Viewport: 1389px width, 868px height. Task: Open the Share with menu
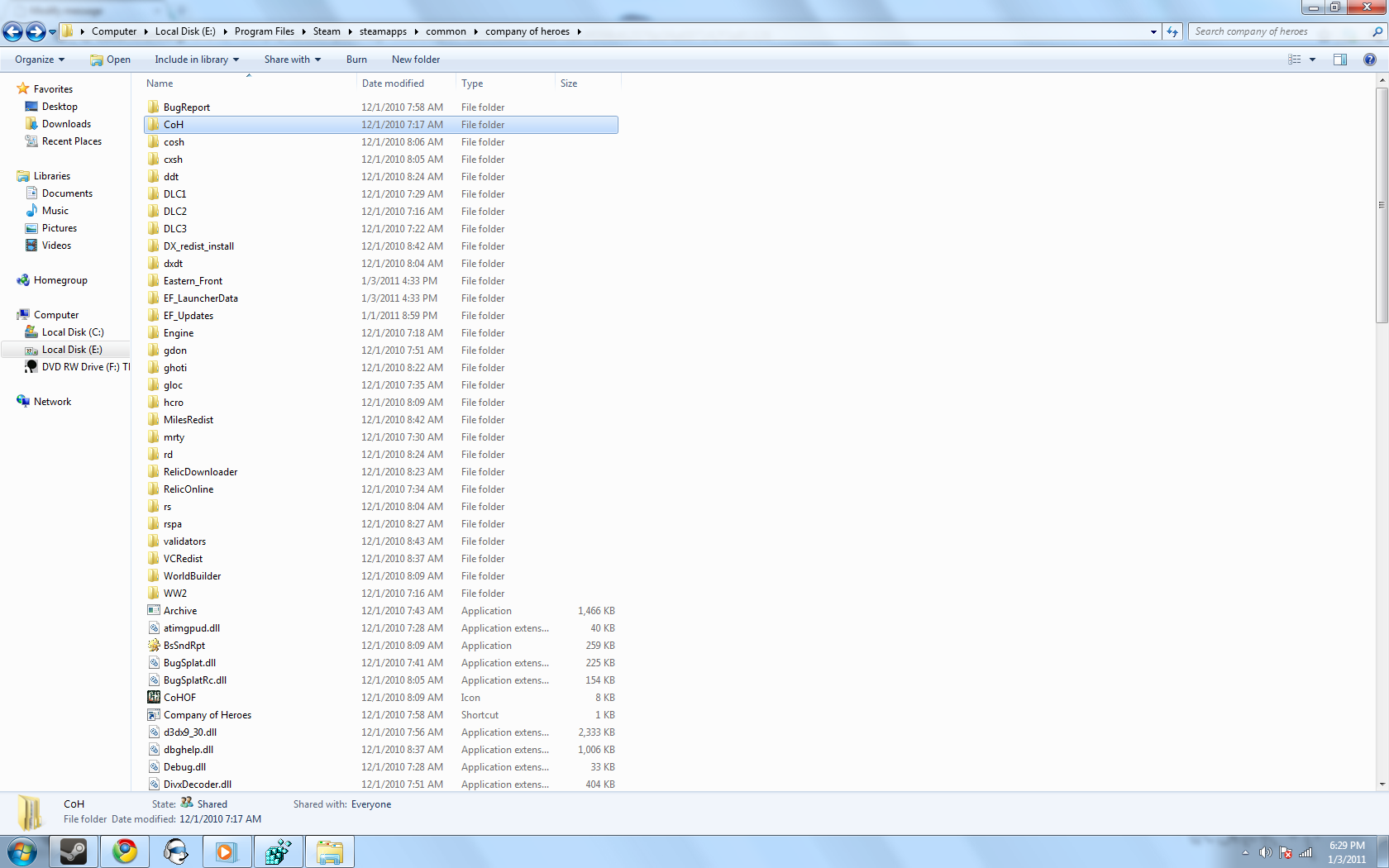click(293, 60)
